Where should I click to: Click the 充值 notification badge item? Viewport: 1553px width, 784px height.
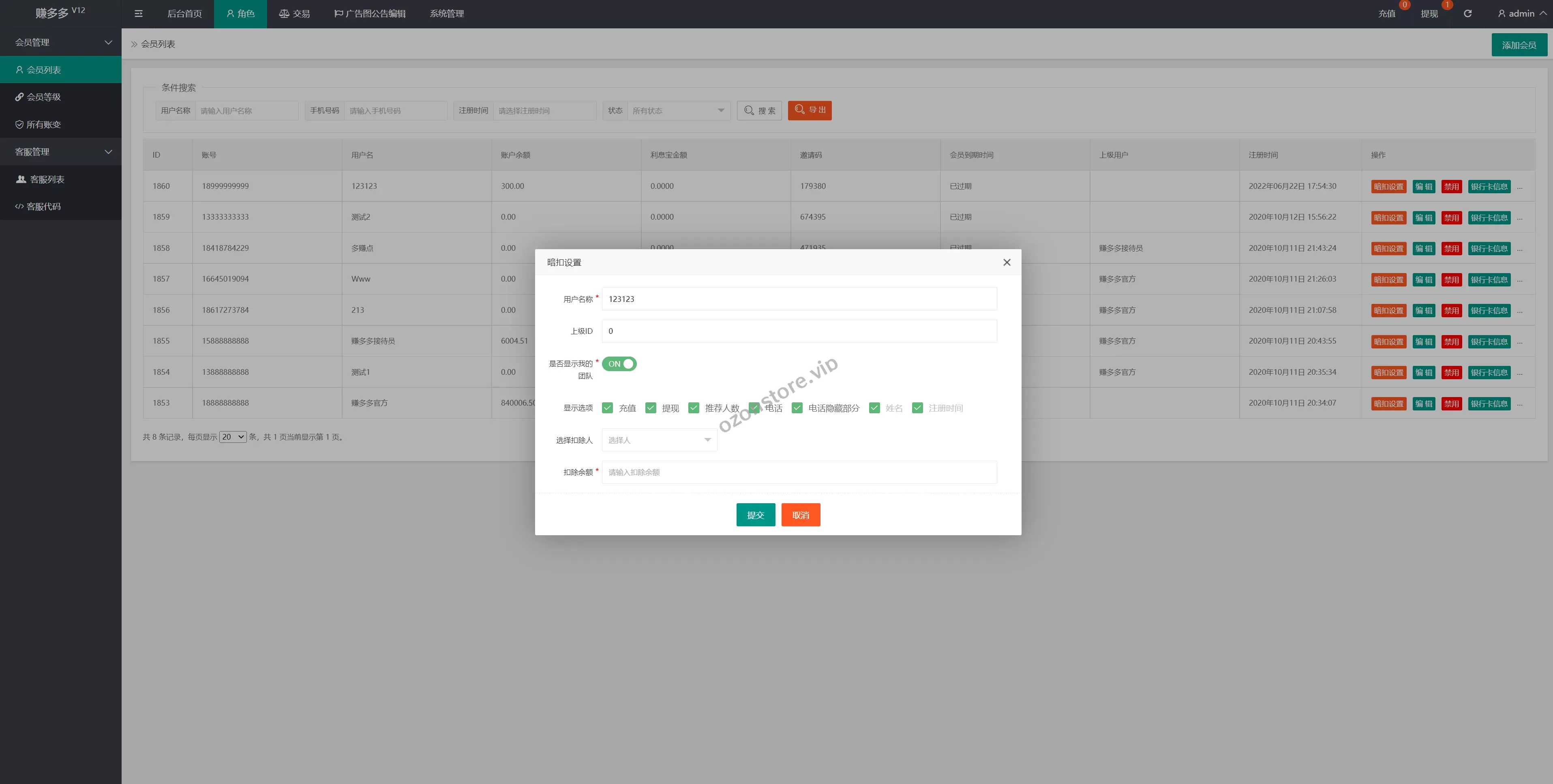[x=1387, y=13]
